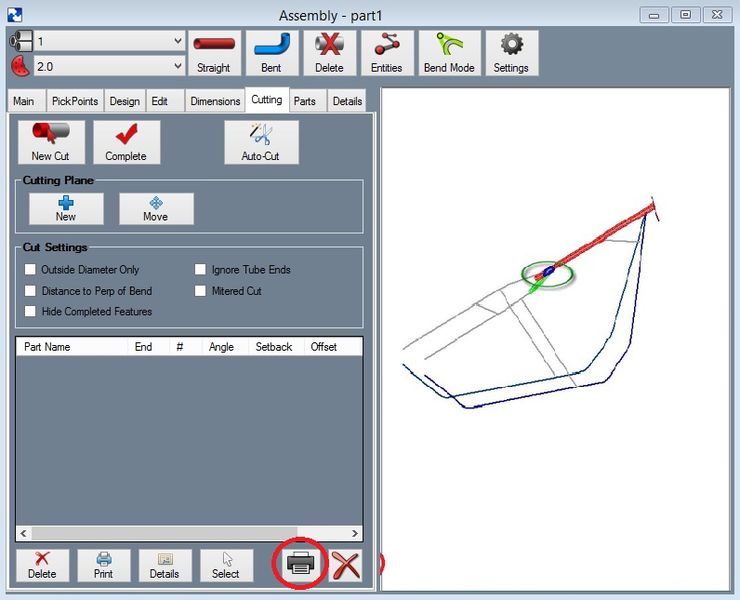Enable Outside Diameter Only checkbox
The height and width of the screenshot is (600, 740).
pos(31,270)
